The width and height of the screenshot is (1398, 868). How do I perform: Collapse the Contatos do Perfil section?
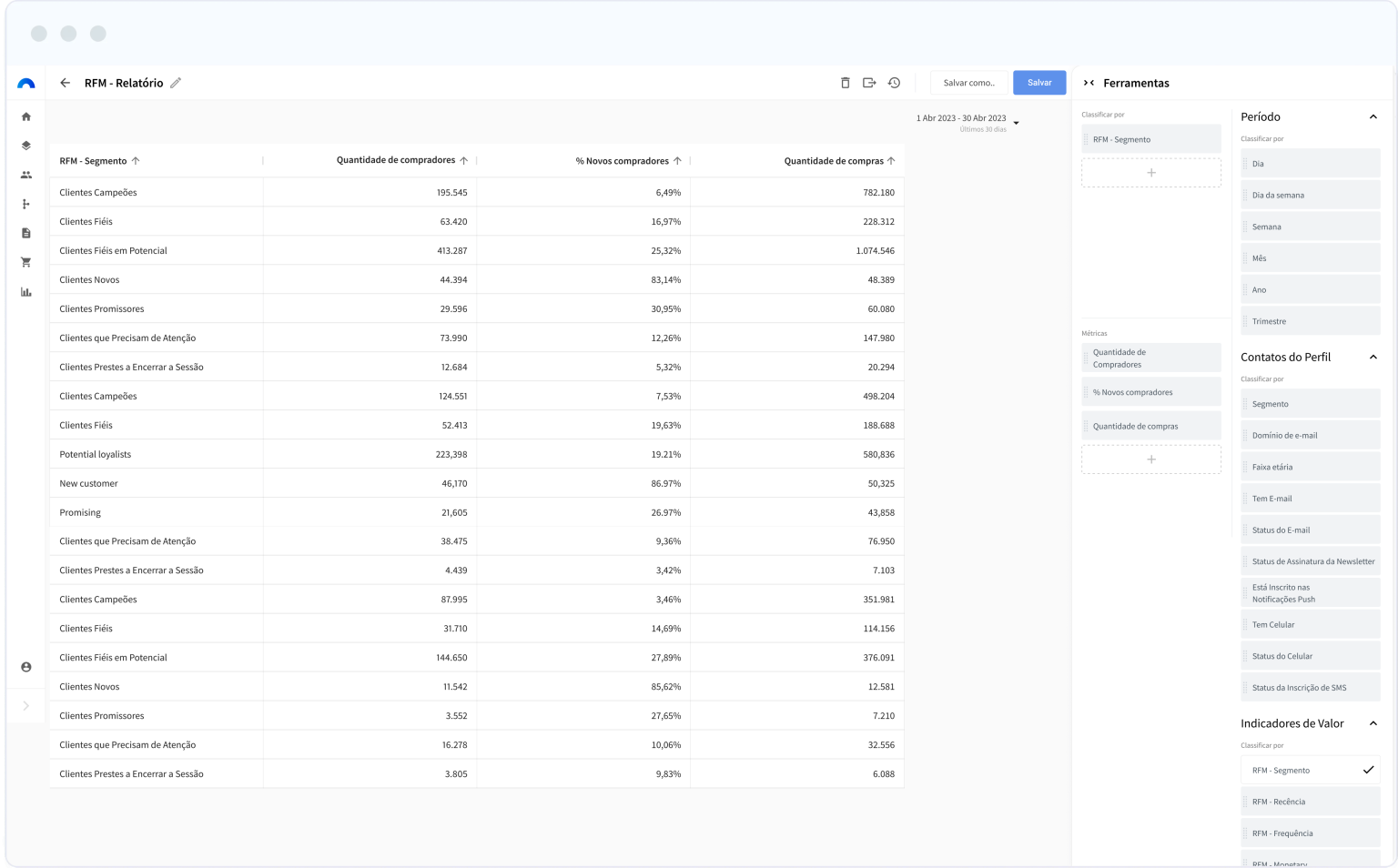click(x=1373, y=357)
